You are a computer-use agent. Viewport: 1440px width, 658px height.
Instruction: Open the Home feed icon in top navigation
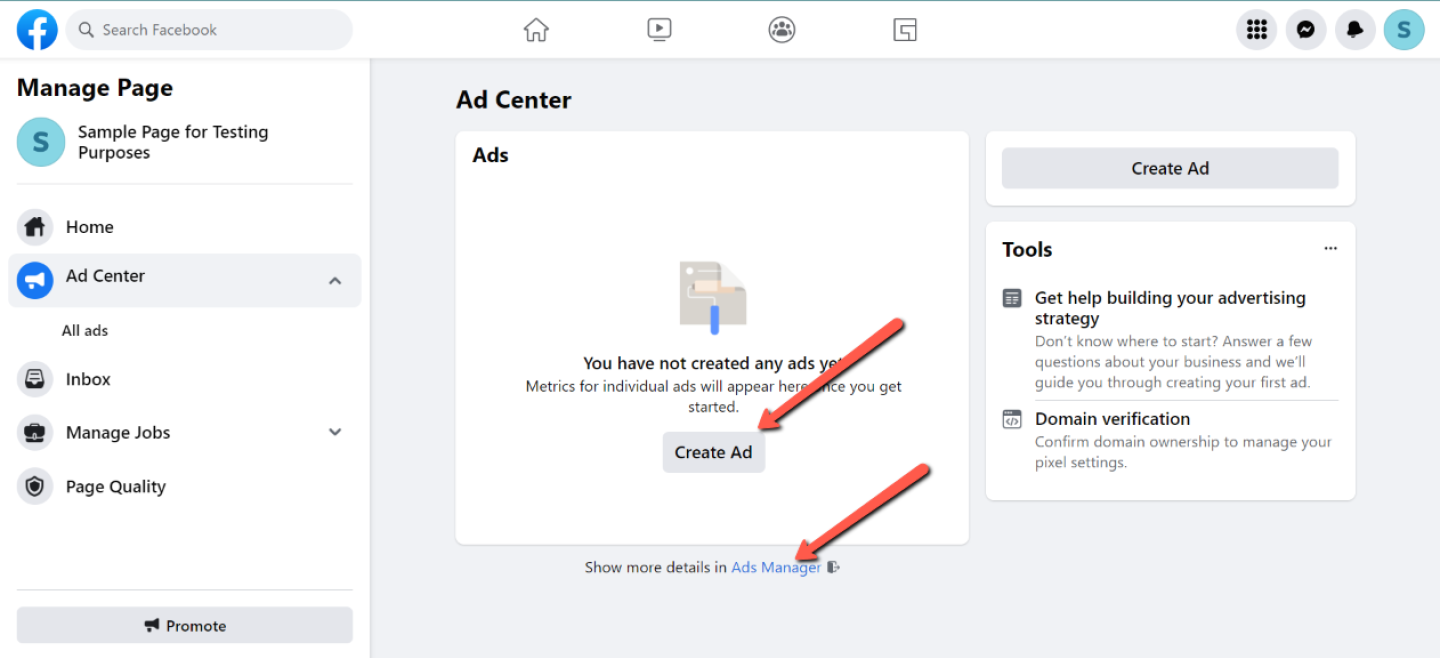pyautogui.click(x=536, y=30)
